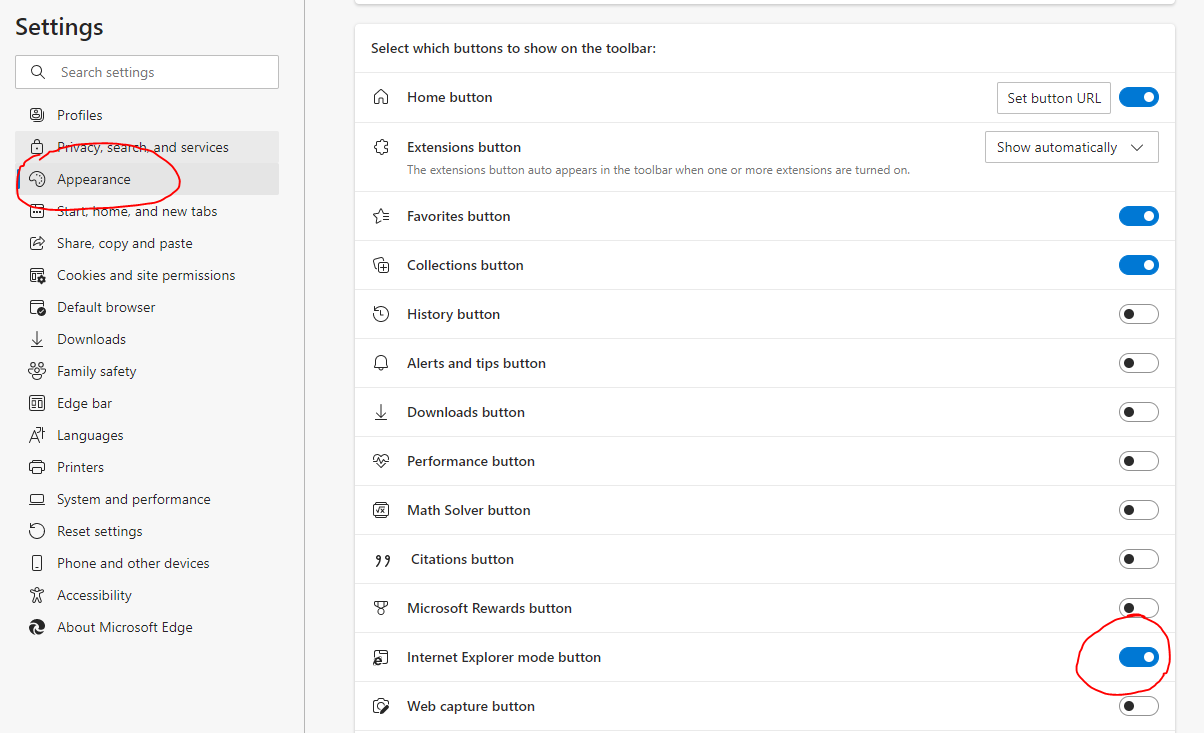Click the quote marks icon of Citations row
Viewport: 1204px width, 733px height.
[x=382, y=560]
